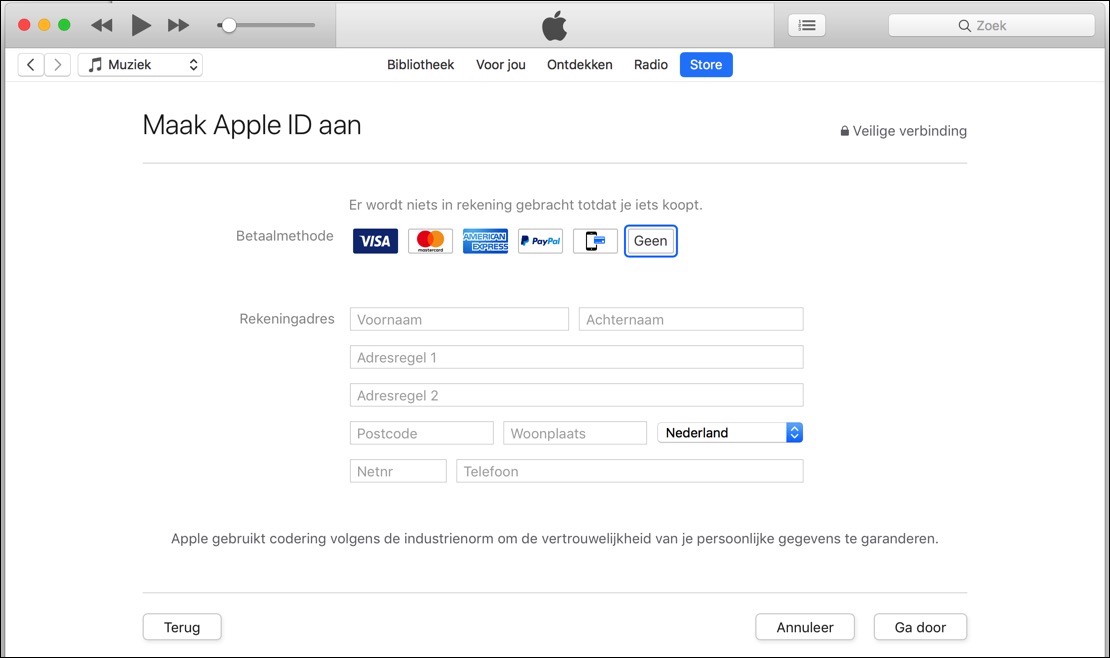This screenshot has height=658, width=1110.
Task: Choose mobile phone billing payment method
Action: (595, 241)
